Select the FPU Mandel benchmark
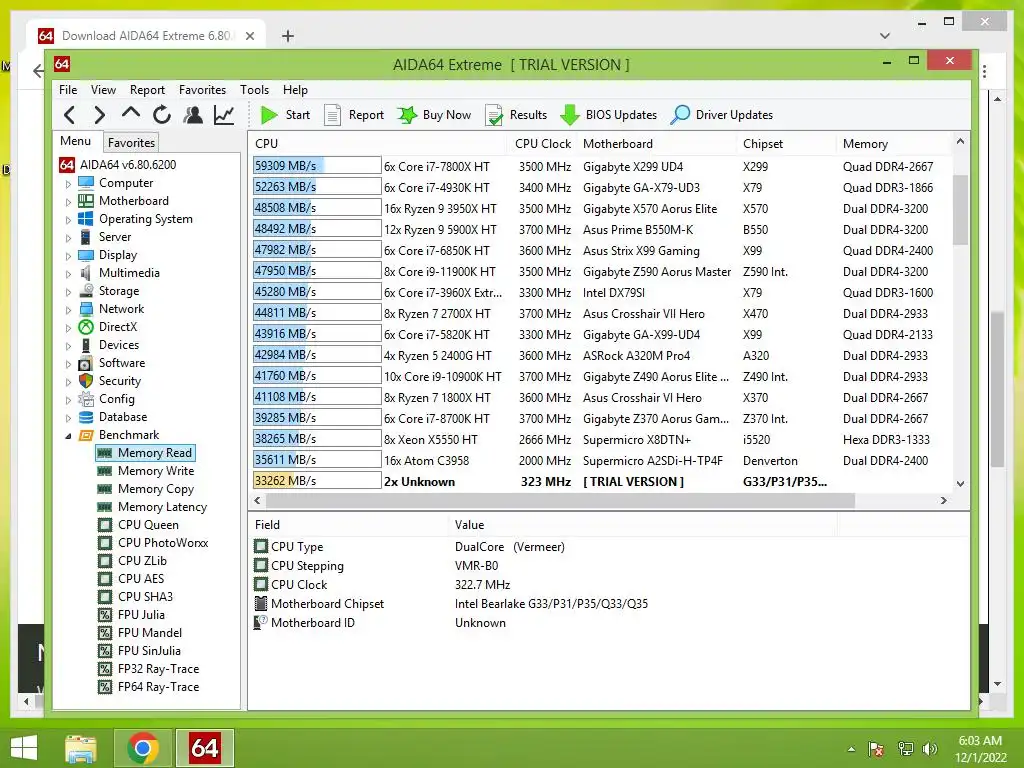Image resolution: width=1024 pixels, height=768 pixels. 140,632
